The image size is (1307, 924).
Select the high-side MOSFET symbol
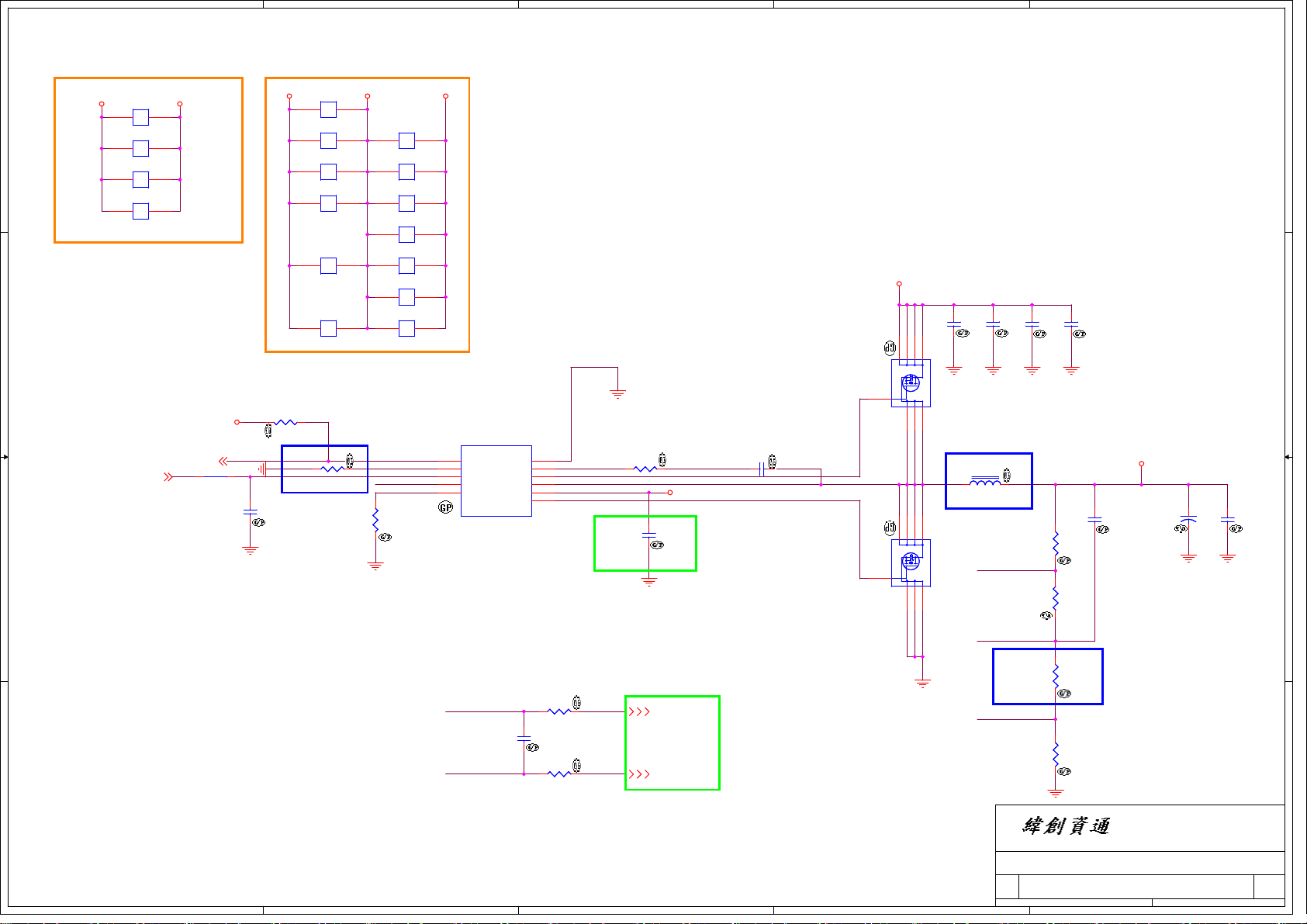pos(911,382)
